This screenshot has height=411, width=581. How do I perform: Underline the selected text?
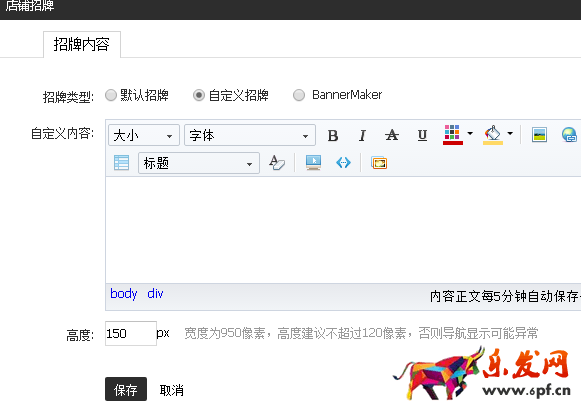pyautogui.click(x=422, y=135)
